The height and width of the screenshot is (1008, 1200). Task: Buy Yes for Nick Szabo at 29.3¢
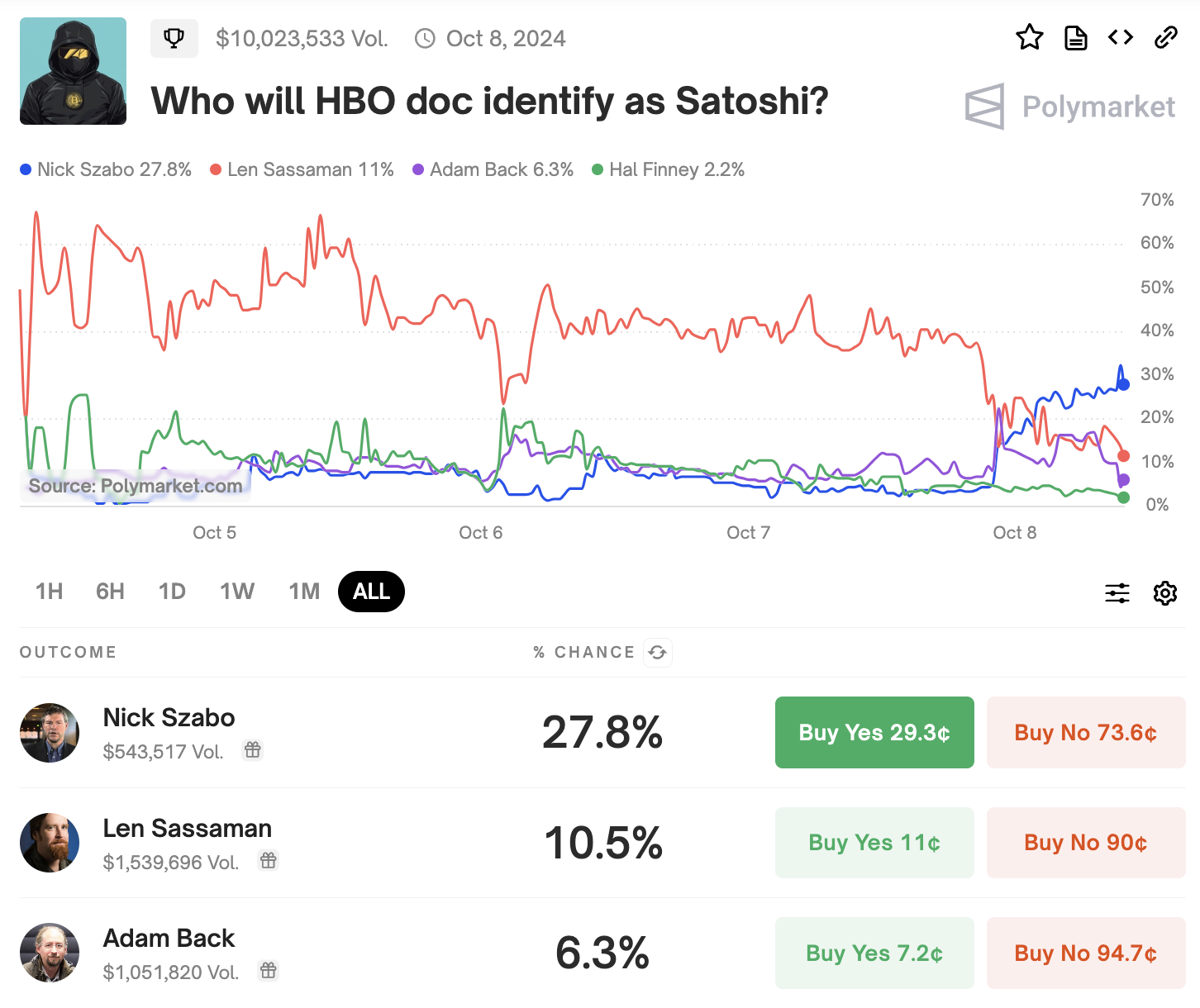(874, 733)
